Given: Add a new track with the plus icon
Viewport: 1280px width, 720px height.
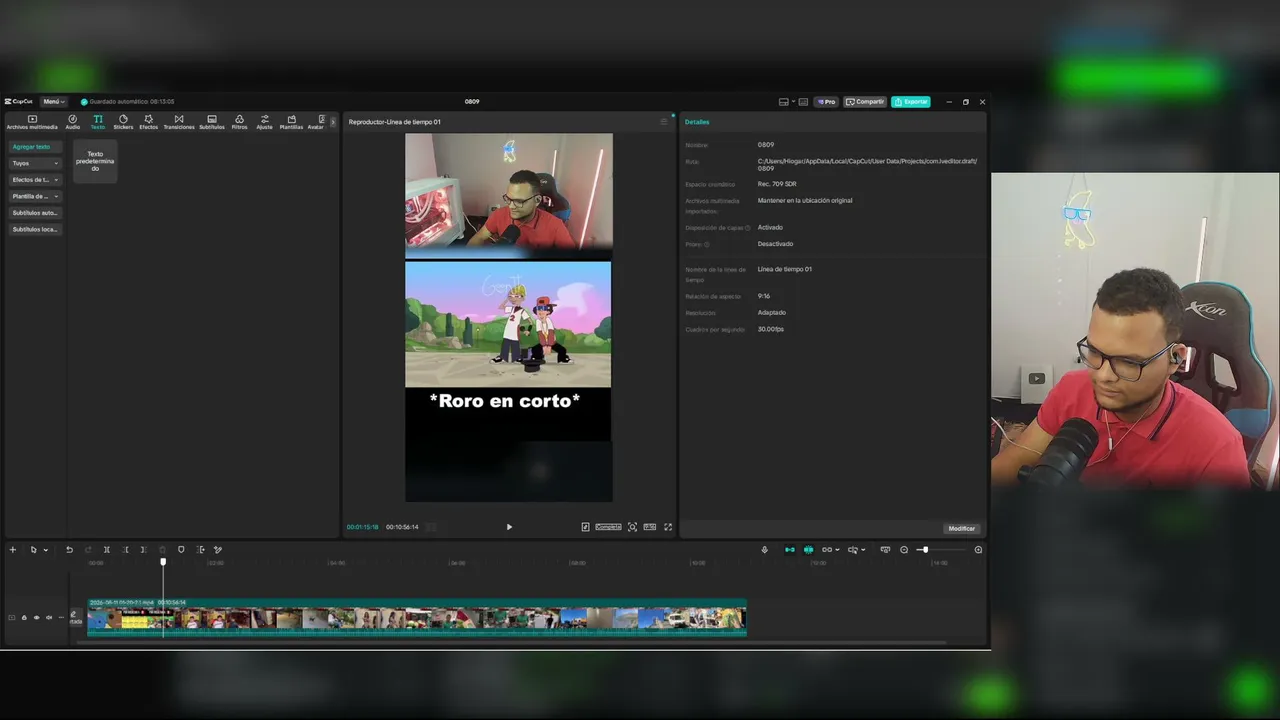Looking at the screenshot, I should pyautogui.click(x=13, y=549).
